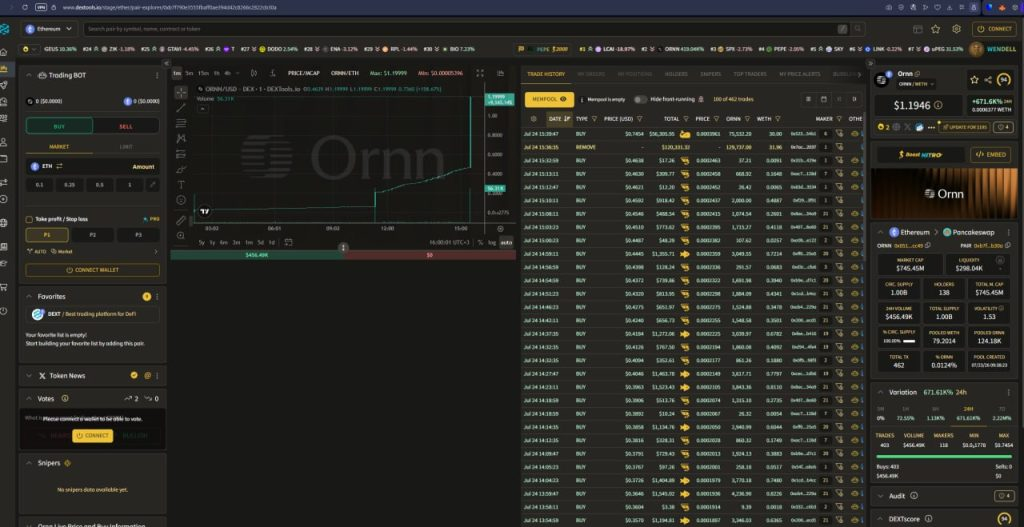
Task: Click the DEXTscore 94 circular gauge
Action: 1004,519
